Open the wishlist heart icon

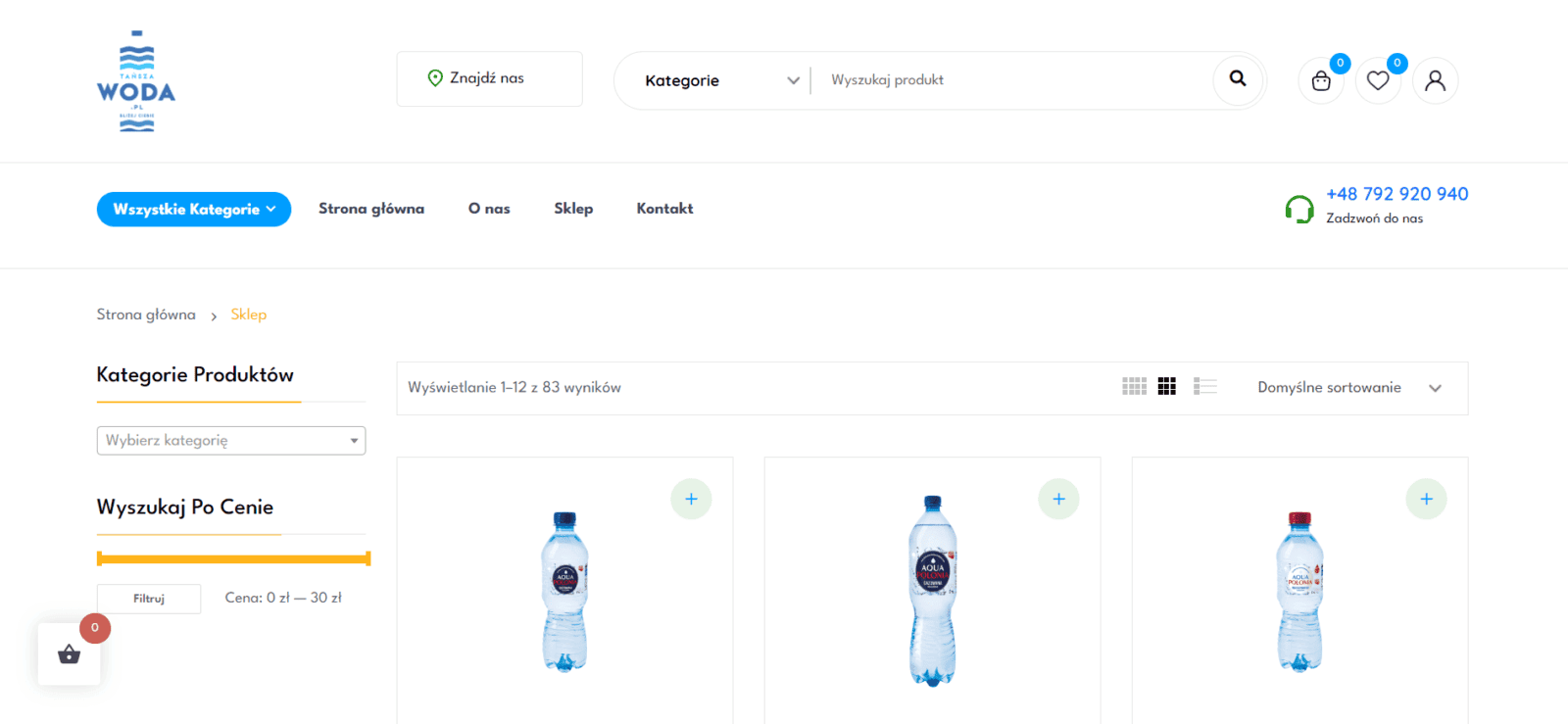[1378, 80]
